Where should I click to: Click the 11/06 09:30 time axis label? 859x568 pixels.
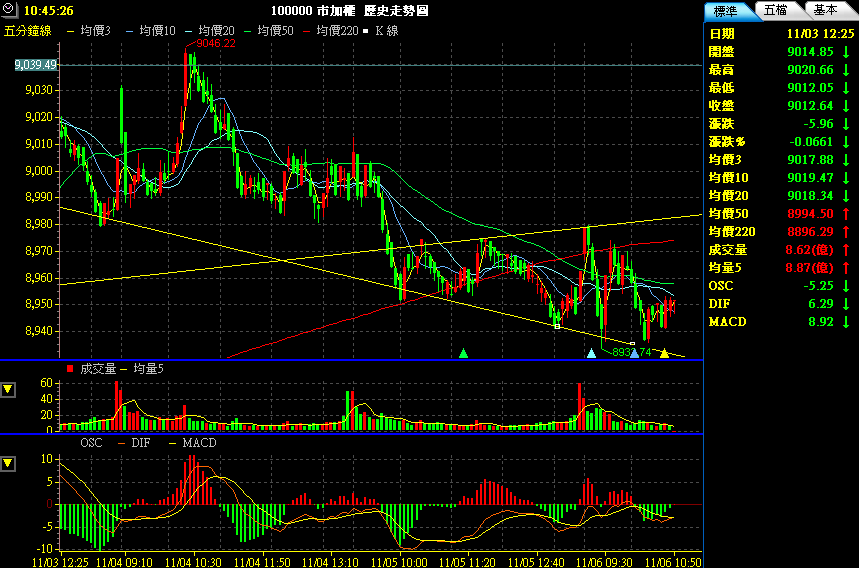tap(604, 562)
